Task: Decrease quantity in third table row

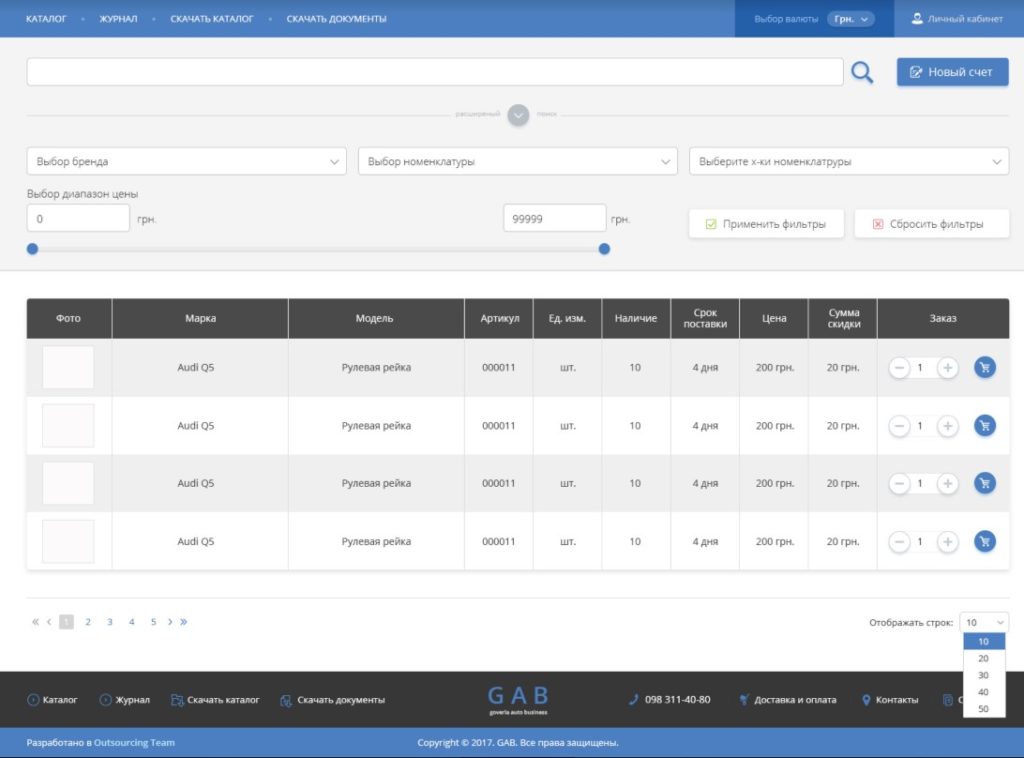Action: point(899,484)
